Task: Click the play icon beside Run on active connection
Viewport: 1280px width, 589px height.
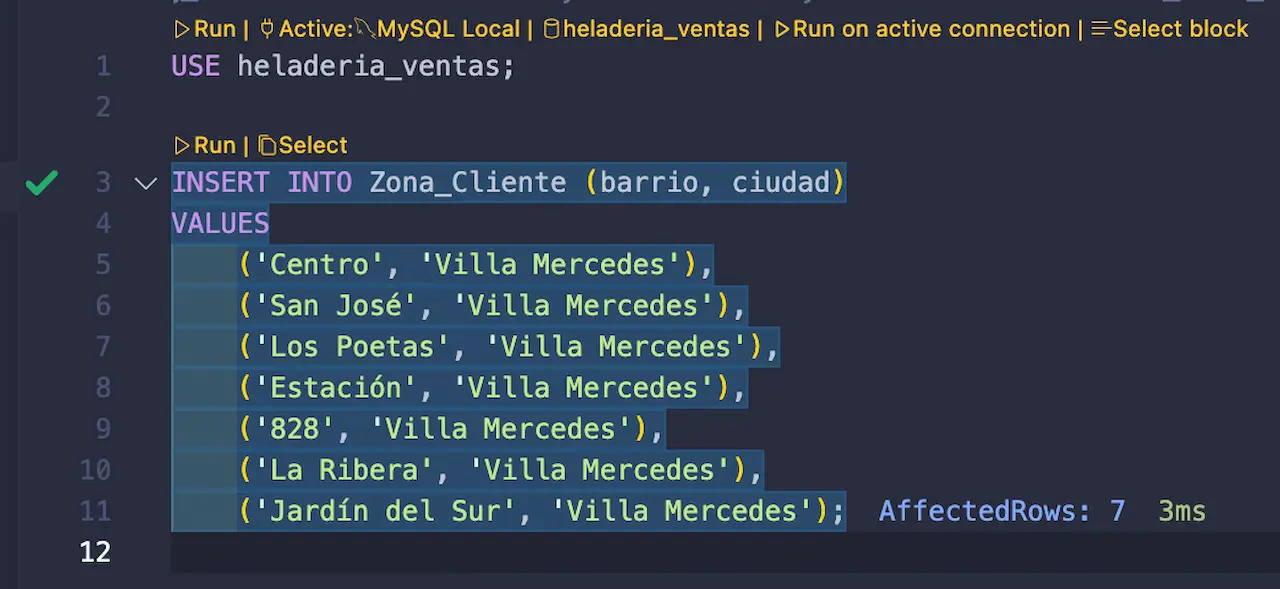Action: click(x=783, y=29)
